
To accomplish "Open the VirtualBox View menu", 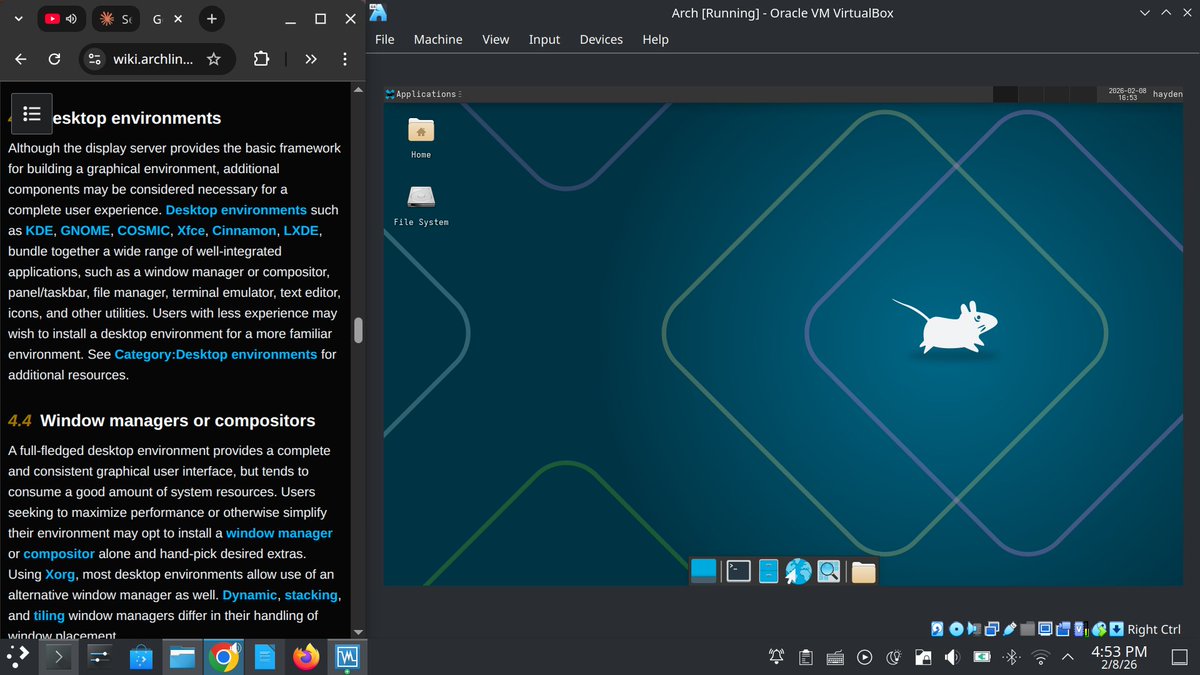I will pos(495,39).
